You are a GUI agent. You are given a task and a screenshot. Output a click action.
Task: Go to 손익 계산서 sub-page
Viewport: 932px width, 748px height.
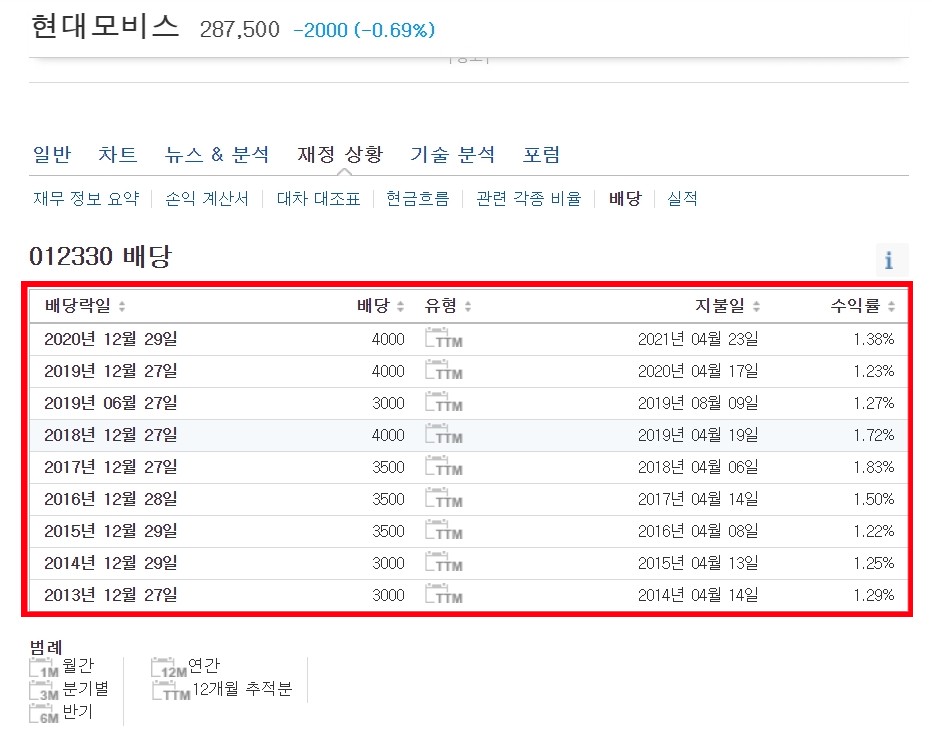tap(207, 199)
